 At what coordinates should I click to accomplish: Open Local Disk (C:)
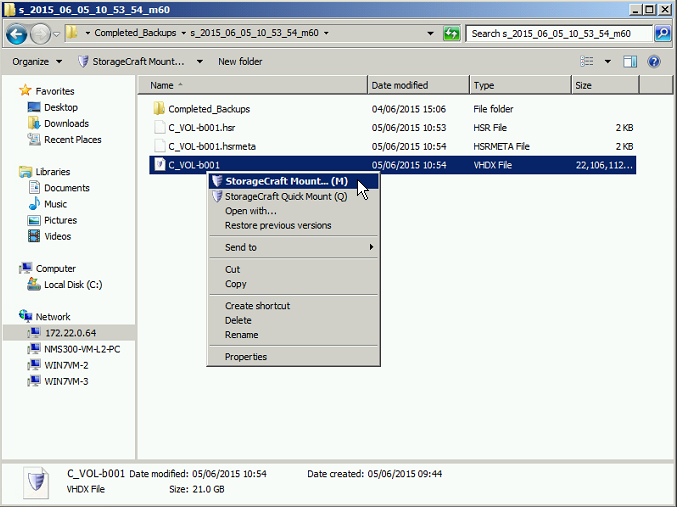pos(64,285)
